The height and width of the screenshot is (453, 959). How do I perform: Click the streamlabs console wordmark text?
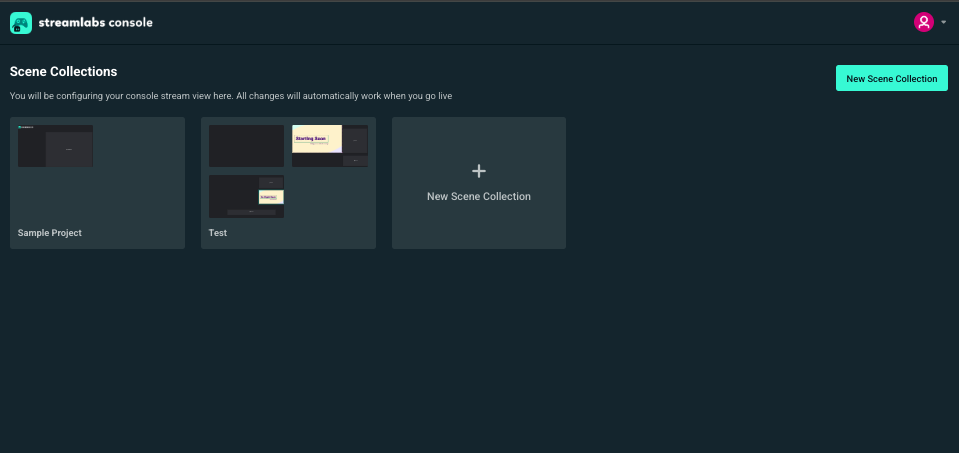pyautogui.click(x=95, y=22)
